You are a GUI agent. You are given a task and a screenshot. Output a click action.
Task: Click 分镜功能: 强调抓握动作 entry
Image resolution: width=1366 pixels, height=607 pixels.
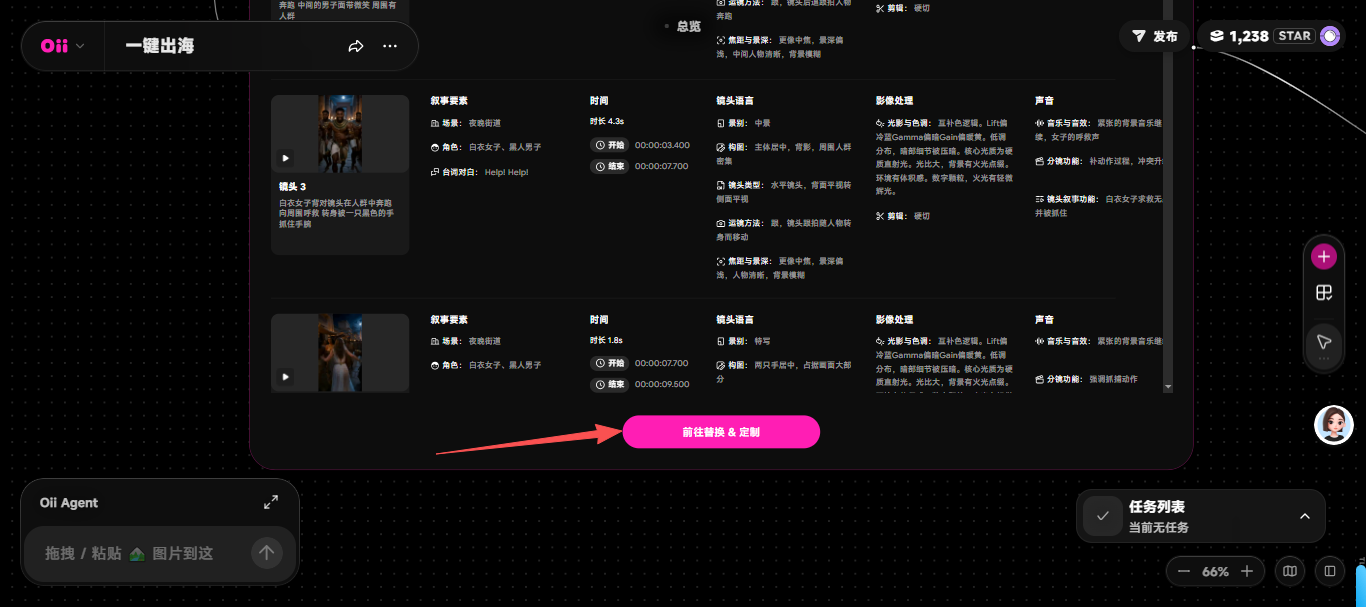(x=1086, y=379)
